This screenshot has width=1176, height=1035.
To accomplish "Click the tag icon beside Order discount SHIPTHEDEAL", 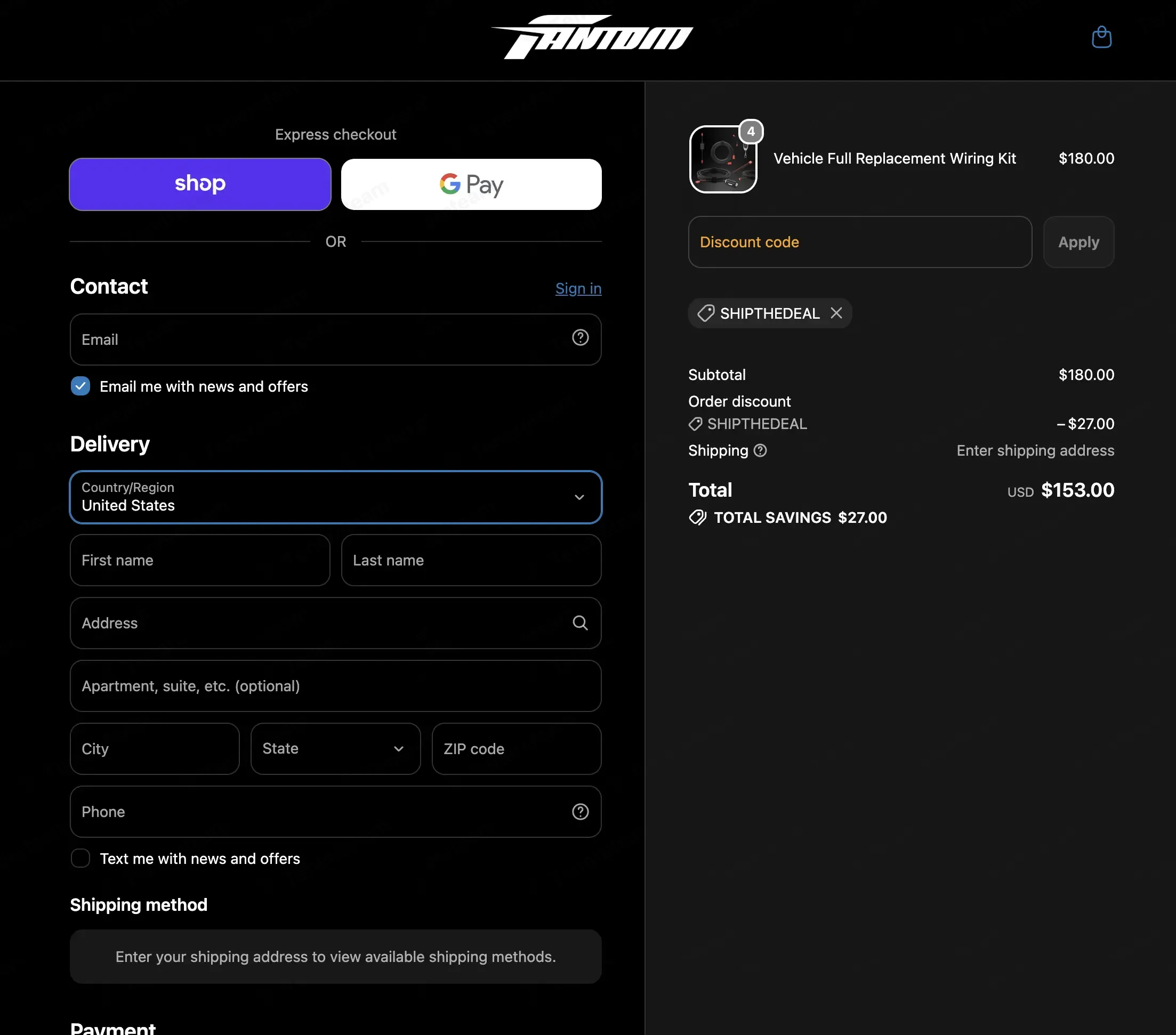I will coord(695,424).
